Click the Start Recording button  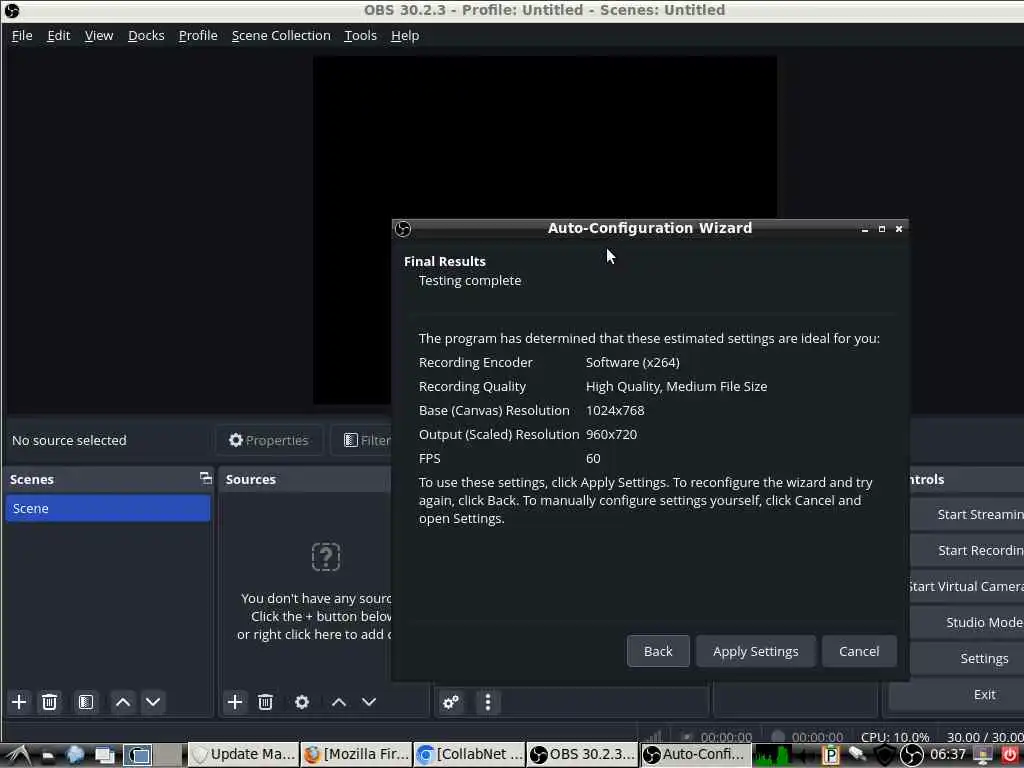pyautogui.click(x=967, y=551)
